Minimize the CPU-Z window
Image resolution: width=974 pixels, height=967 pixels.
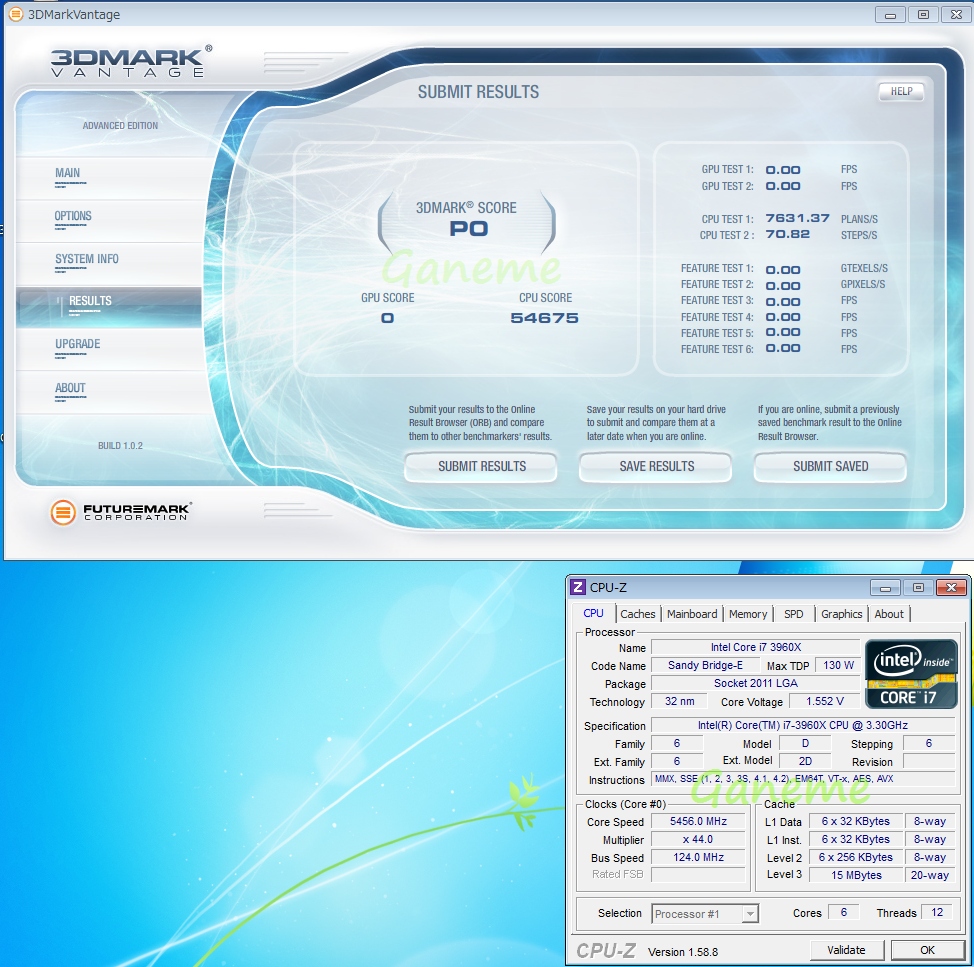[x=886, y=588]
